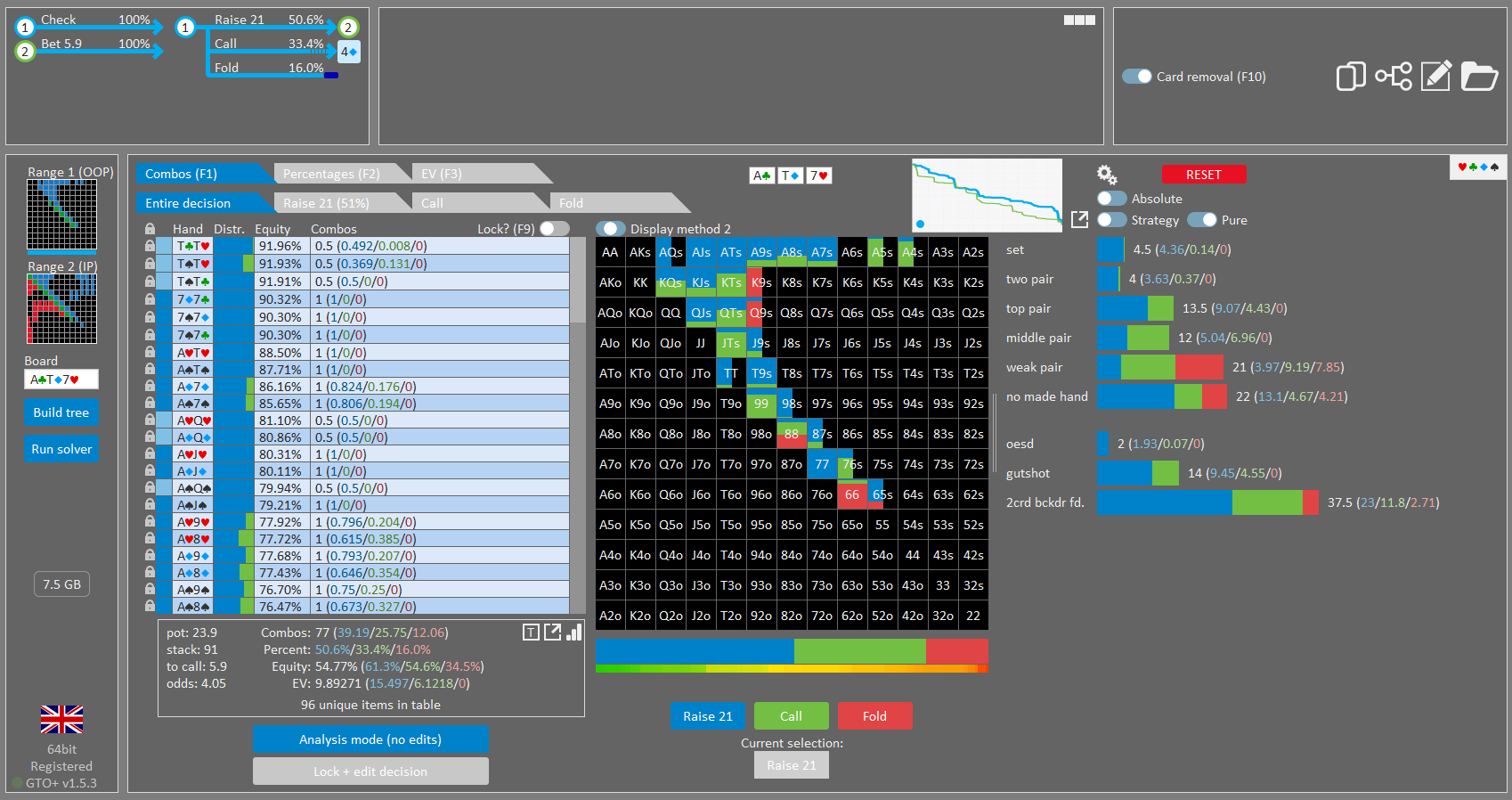Open the EV (F3) tab
Image resolution: width=1512 pixels, height=800 pixels.
[481, 174]
